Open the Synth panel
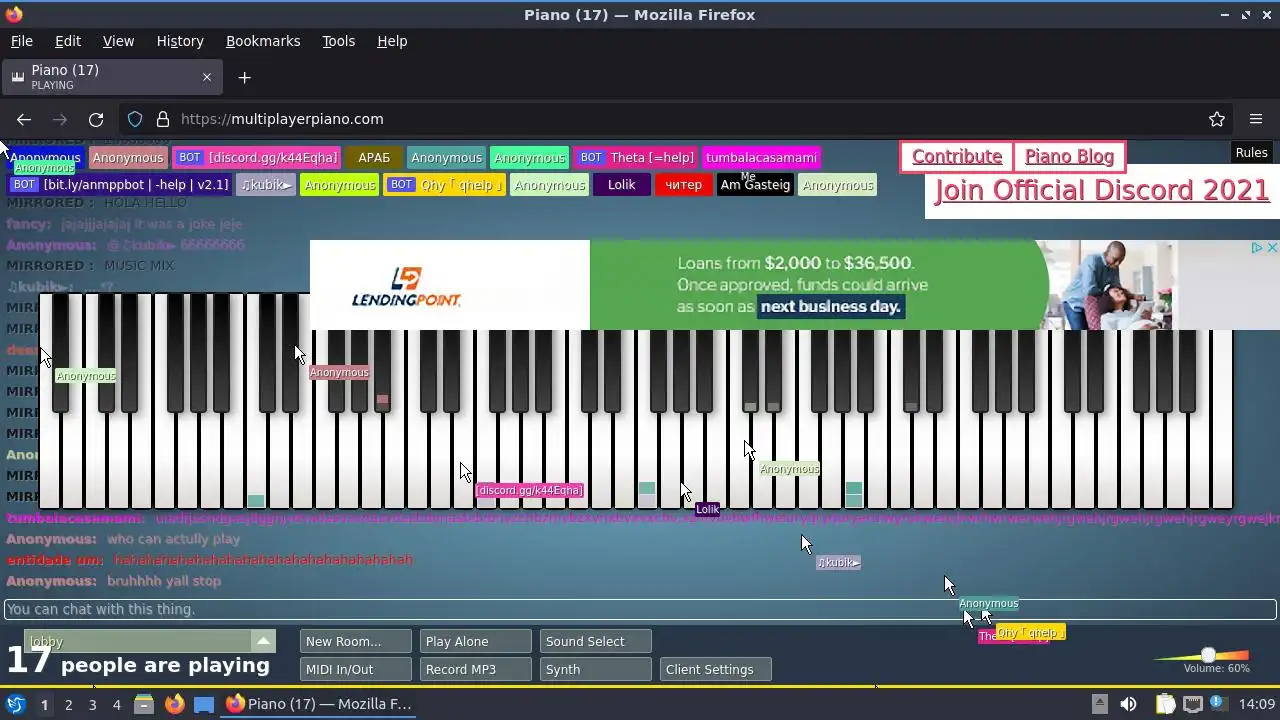Image resolution: width=1280 pixels, height=720 pixels. pyautogui.click(x=595, y=669)
